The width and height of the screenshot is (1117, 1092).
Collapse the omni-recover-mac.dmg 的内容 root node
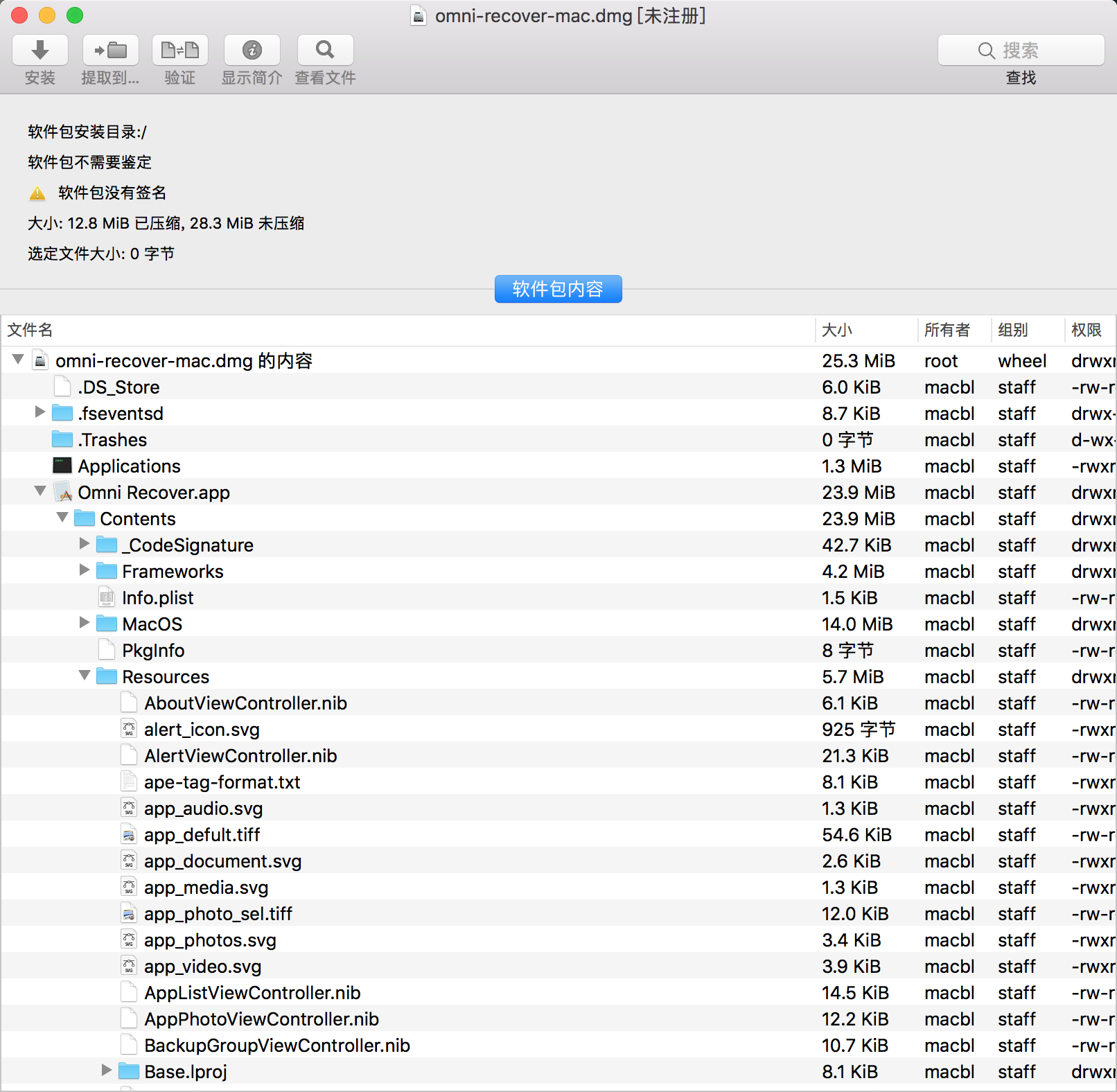(x=19, y=359)
